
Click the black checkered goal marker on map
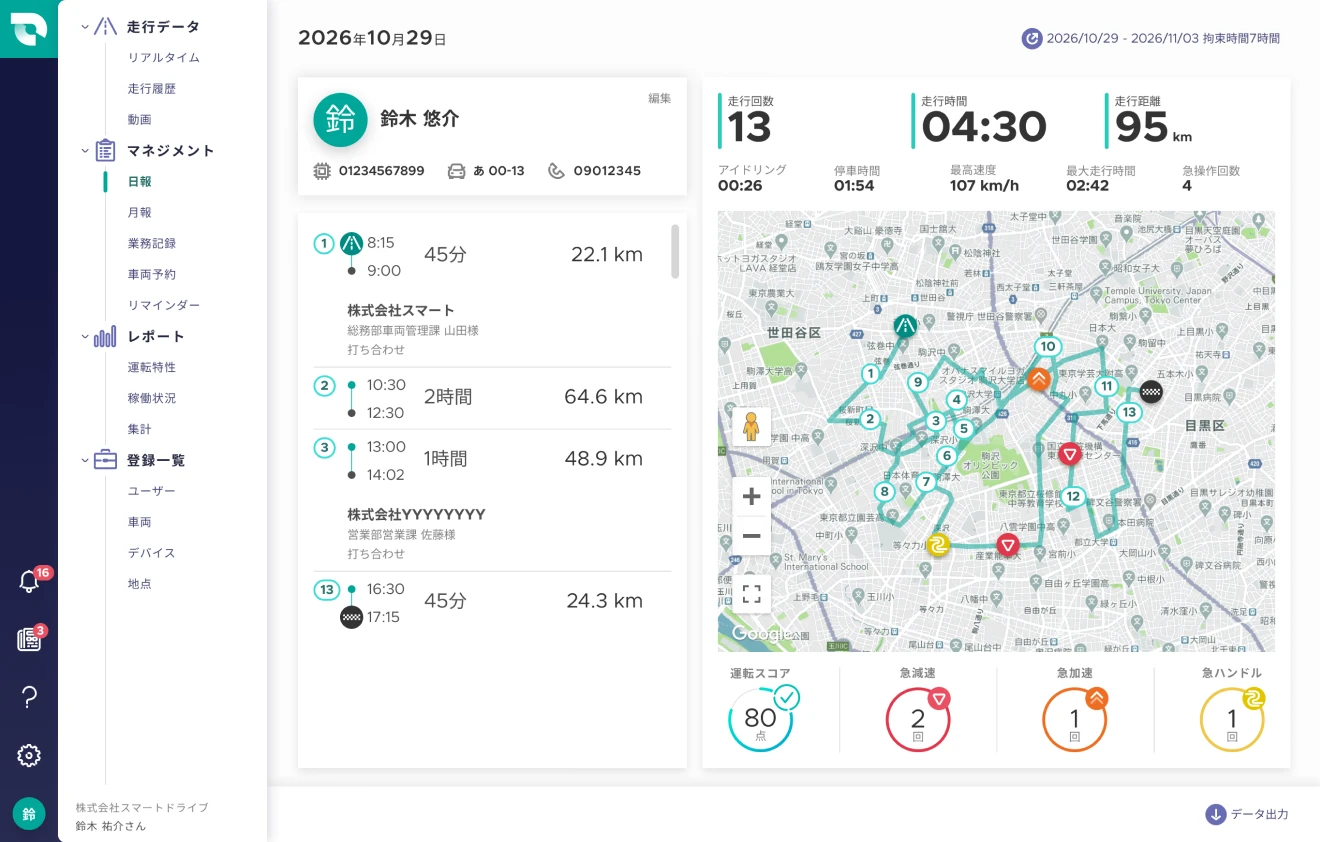pos(1151,392)
